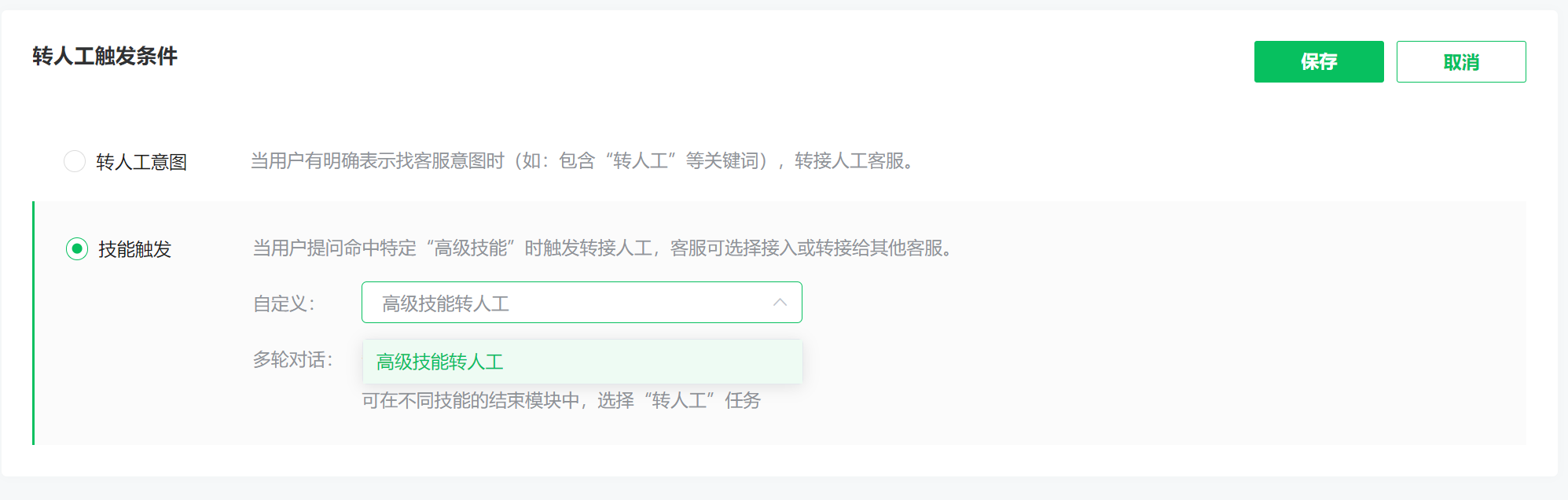Click the 技能触发 option label
Viewport: 1568px width, 500px height.
click(x=134, y=249)
